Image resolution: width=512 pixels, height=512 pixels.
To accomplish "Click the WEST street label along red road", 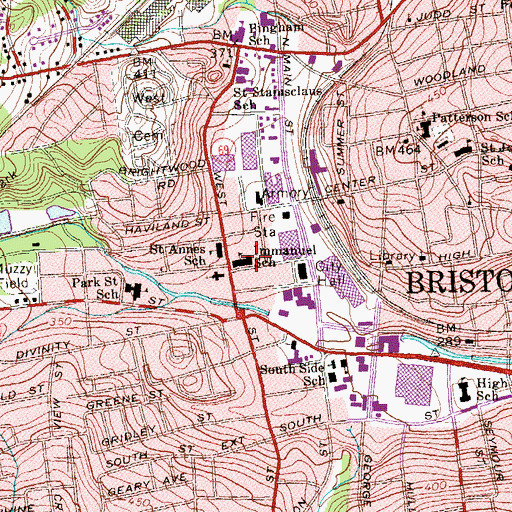I will click(x=220, y=188).
